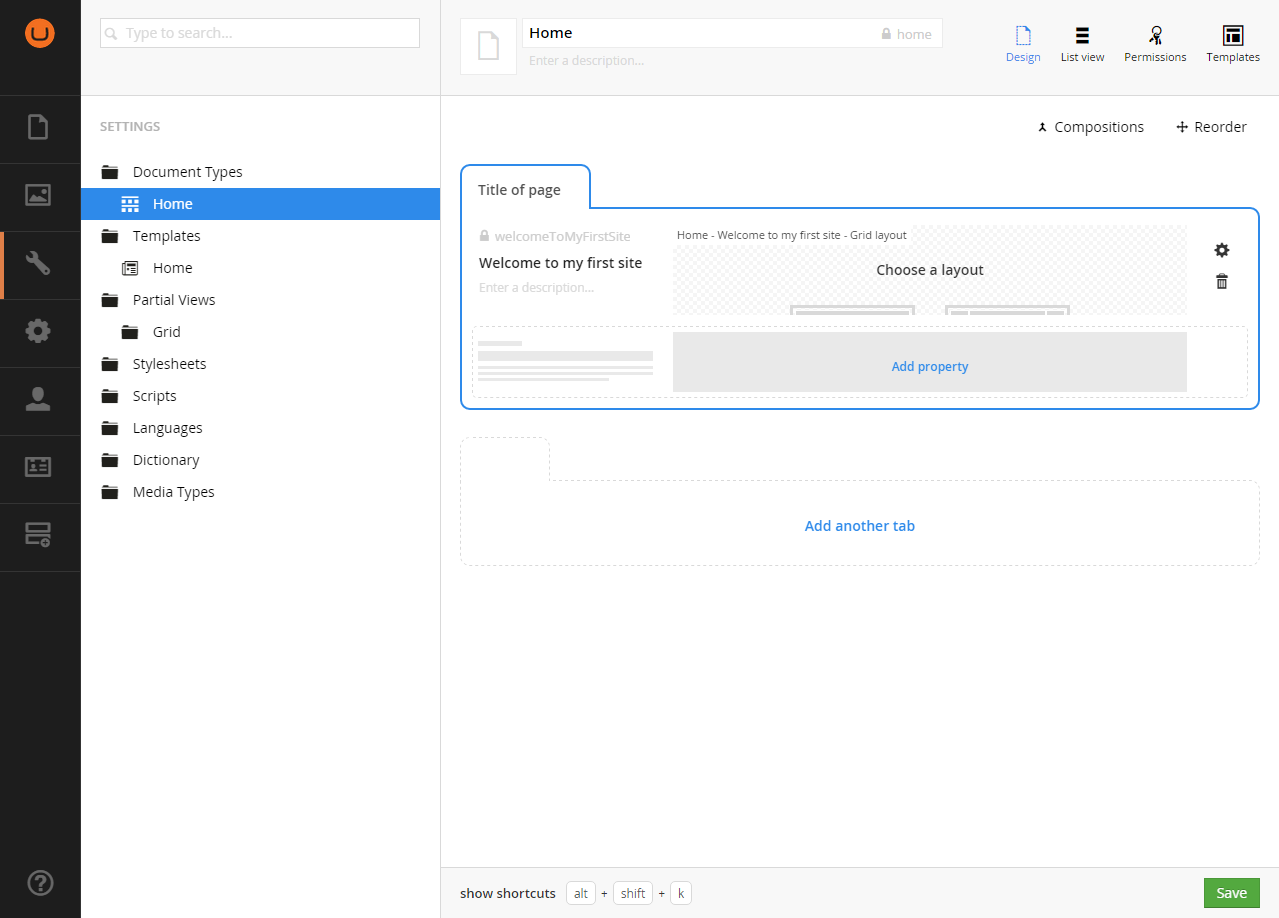The width and height of the screenshot is (1279, 918).
Task: Switch to the Permissions tab
Action: point(1155,45)
